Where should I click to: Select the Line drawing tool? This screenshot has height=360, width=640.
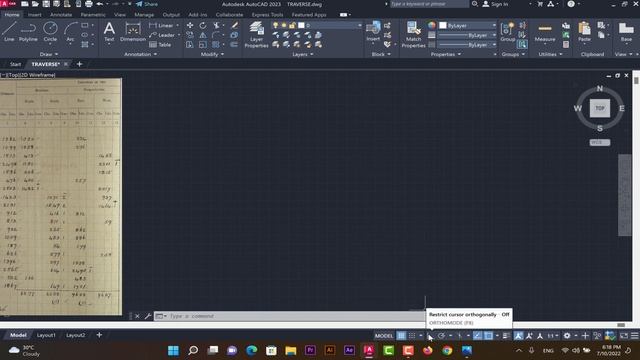tap(9, 32)
